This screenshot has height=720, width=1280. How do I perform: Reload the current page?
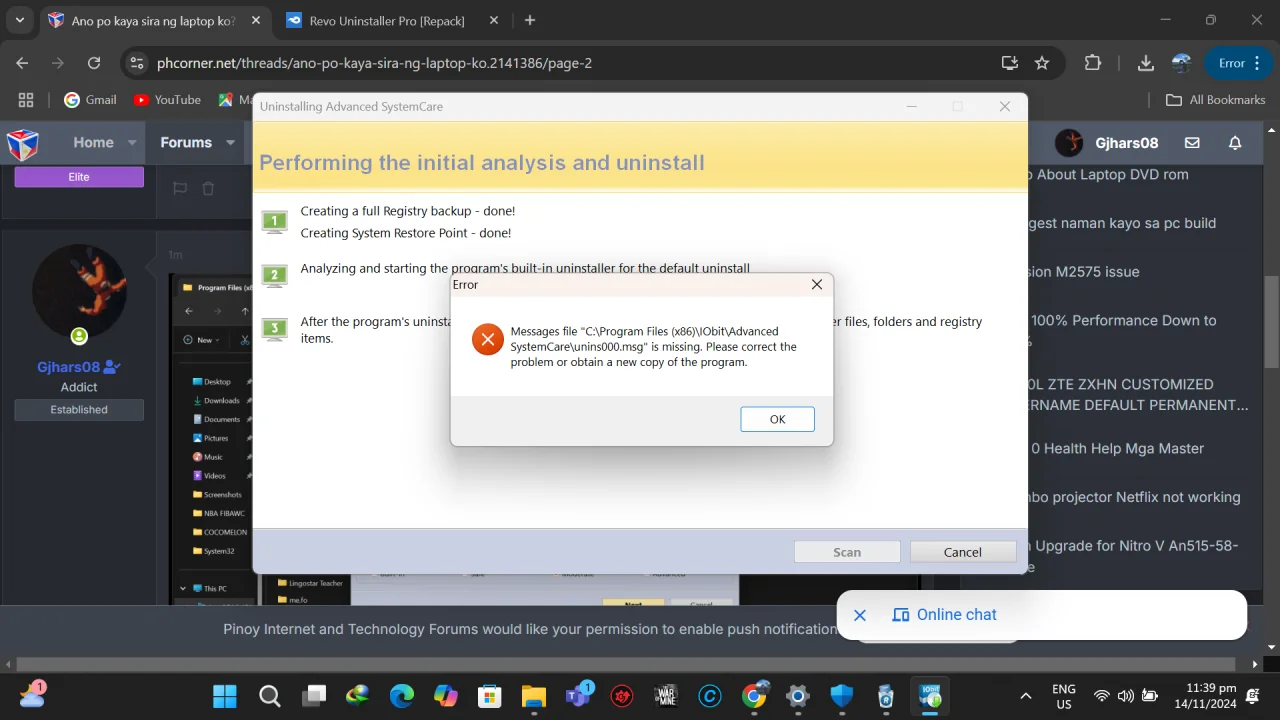(x=94, y=63)
